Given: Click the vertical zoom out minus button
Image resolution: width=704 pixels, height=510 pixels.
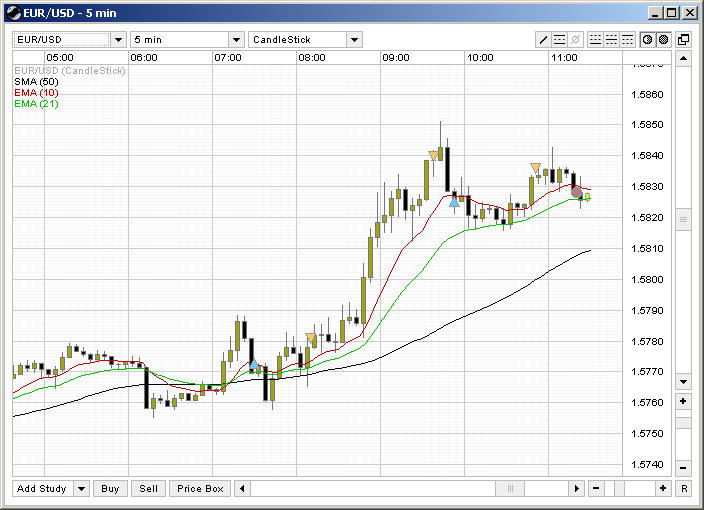Looking at the screenshot, I should coord(683,468).
